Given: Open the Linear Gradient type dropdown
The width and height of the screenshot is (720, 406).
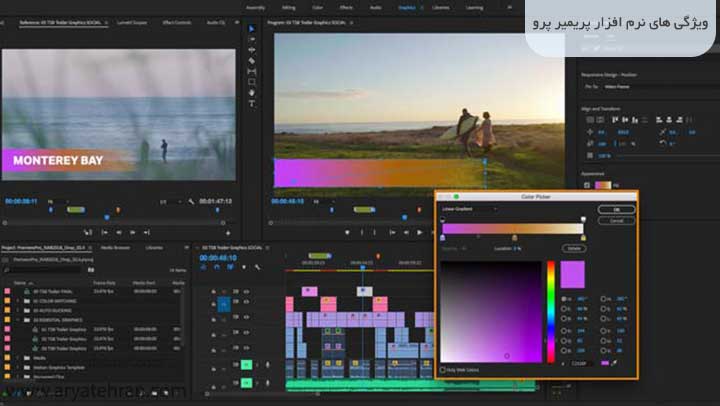Looking at the screenshot, I should pyautogui.click(x=470, y=209).
